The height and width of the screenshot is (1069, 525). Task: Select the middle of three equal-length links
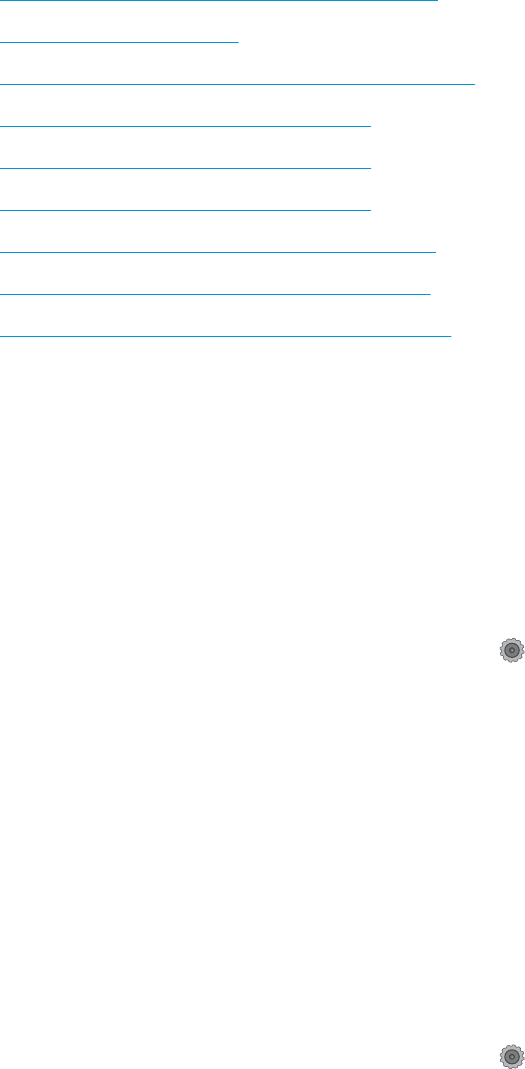click(x=185, y=168)
